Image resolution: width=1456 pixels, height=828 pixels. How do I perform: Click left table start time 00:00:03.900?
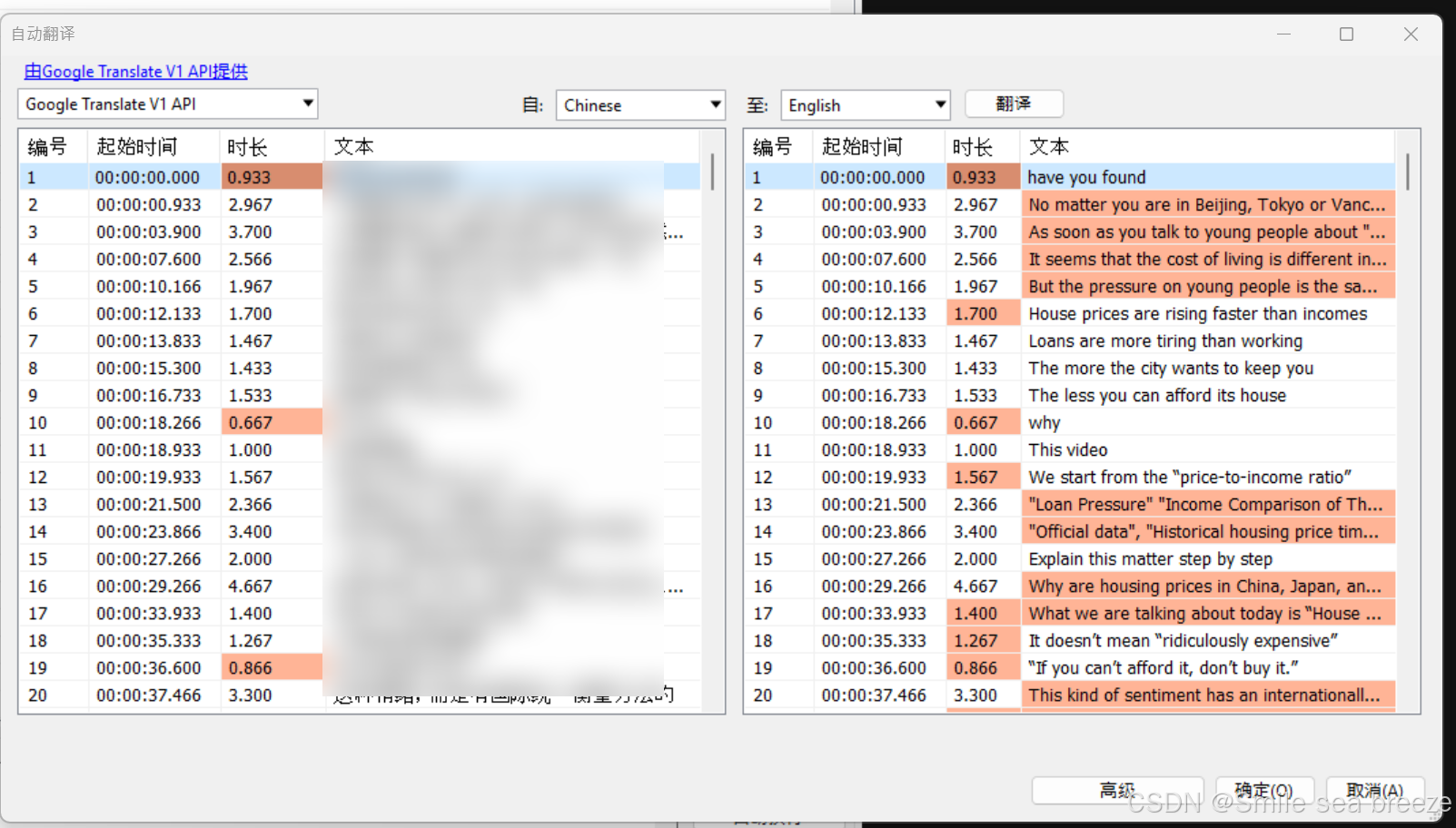click(149, 232)
